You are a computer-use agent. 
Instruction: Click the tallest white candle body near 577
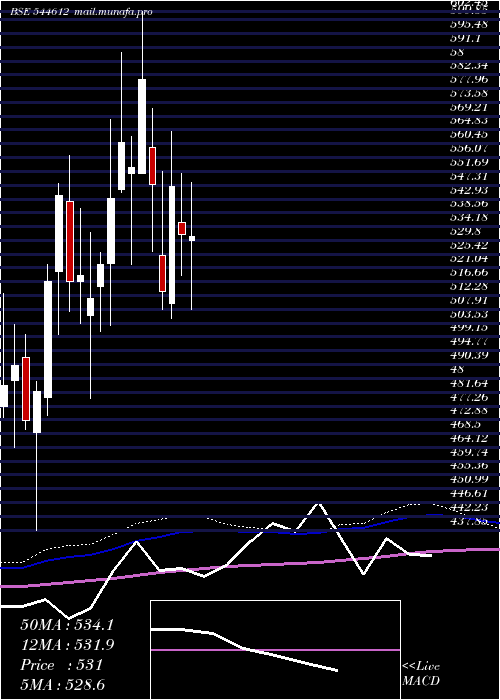click(142, 126)
